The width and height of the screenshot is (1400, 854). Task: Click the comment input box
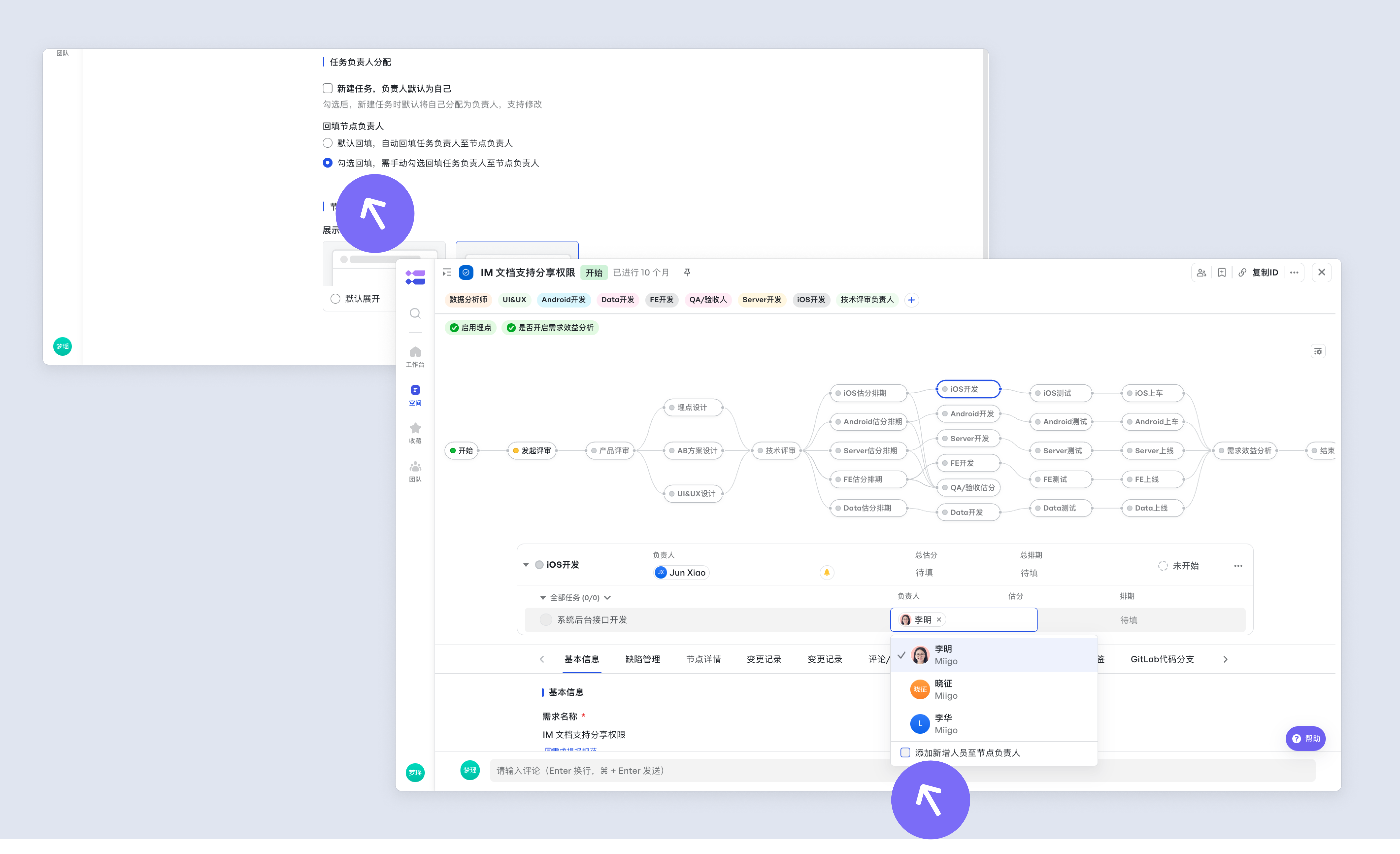tap(902, 770)
